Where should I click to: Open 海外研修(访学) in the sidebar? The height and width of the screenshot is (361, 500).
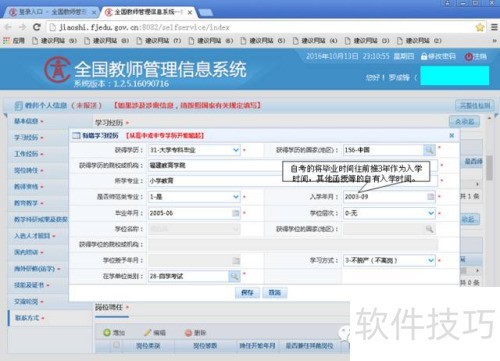click(x=37, y=269)
